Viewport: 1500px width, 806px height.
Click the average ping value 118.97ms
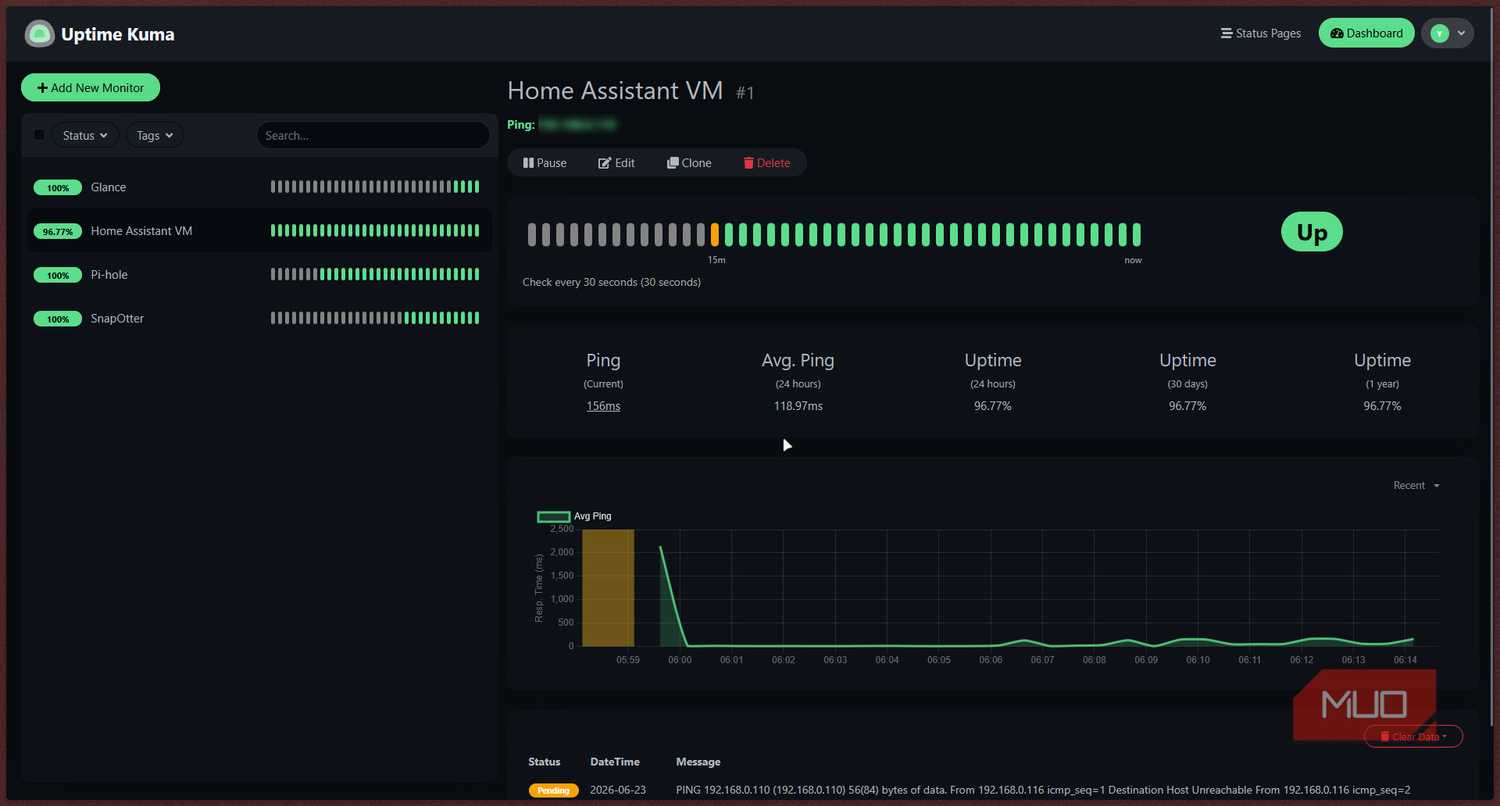click(798, 406)
